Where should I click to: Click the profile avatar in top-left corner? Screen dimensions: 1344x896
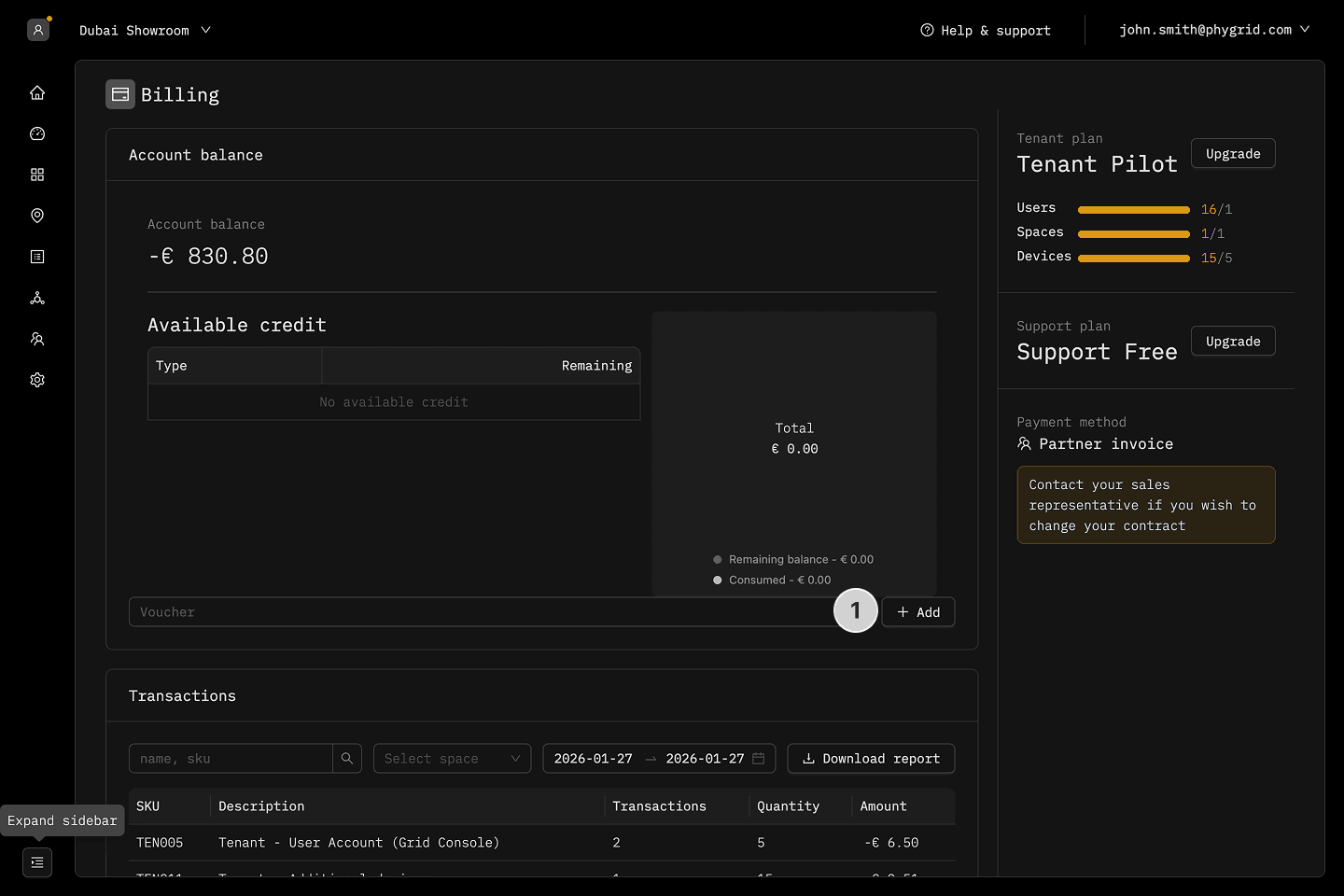(38, 30)
